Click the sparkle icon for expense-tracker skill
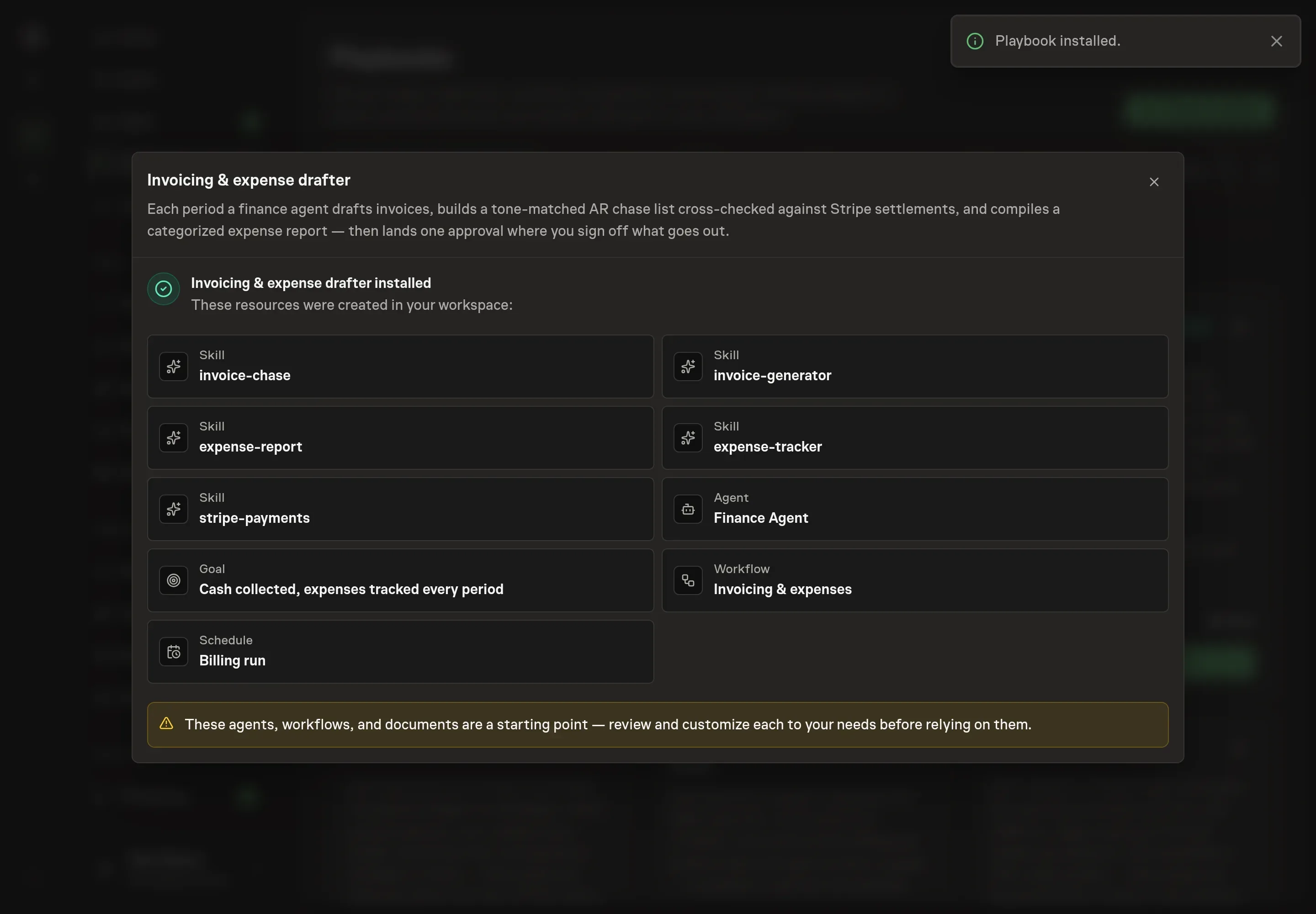The height and width of the screenshot is (914, 1316). [x=688, y=437]
